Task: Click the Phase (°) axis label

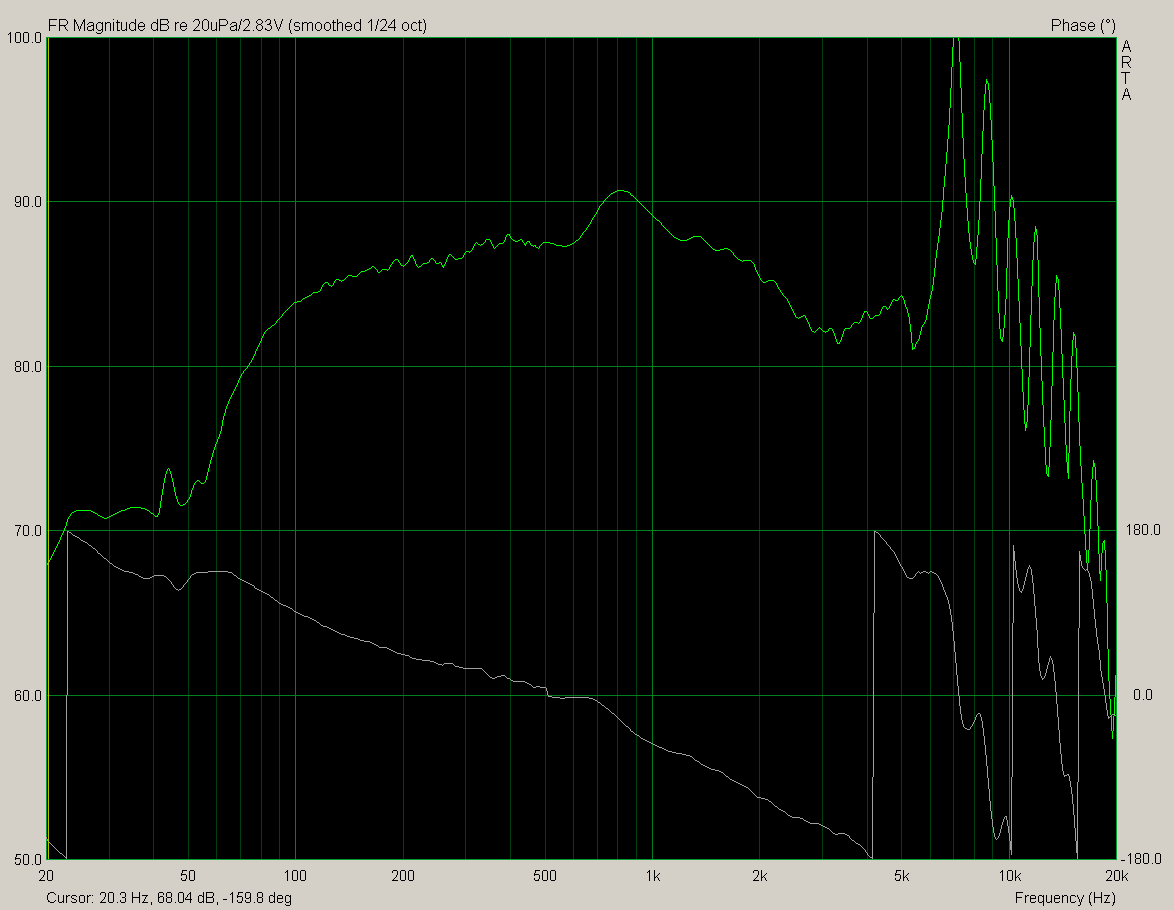Action: [x=1083, y=25]
